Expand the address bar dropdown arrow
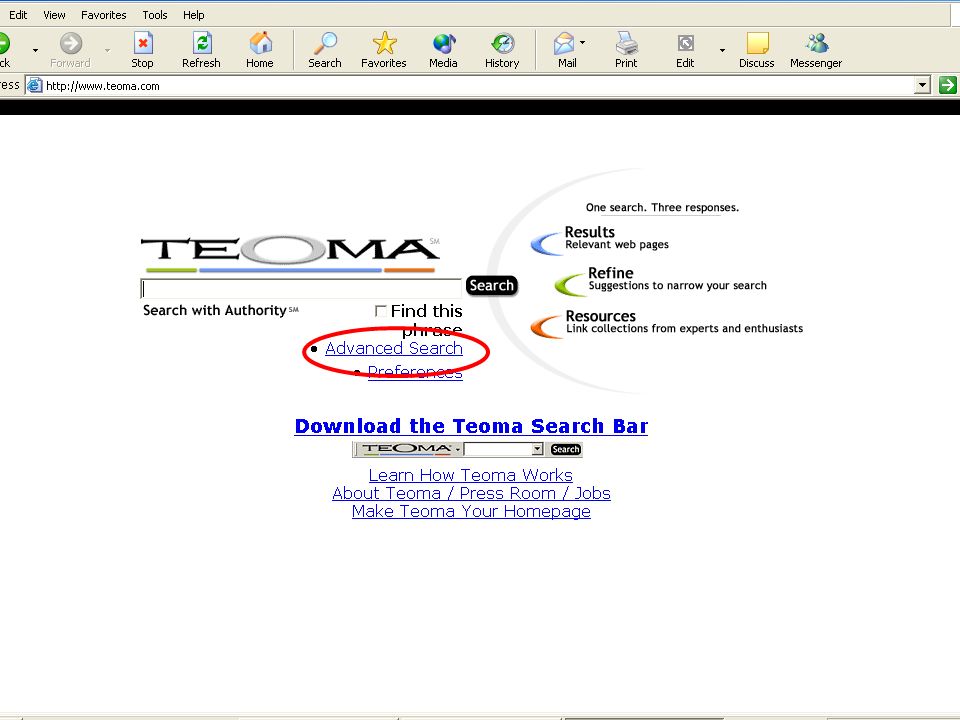 pyautogui.click(x=922, y=86)
